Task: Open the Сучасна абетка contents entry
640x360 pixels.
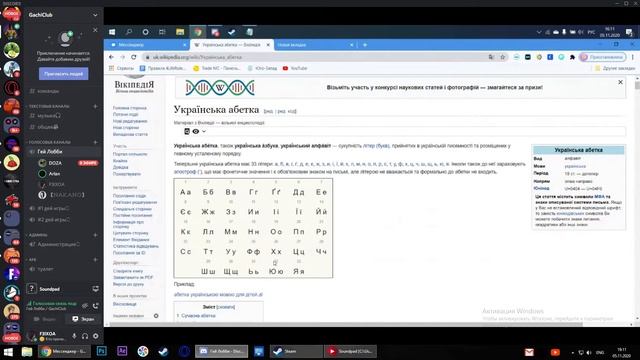Action: pos(198,316)
